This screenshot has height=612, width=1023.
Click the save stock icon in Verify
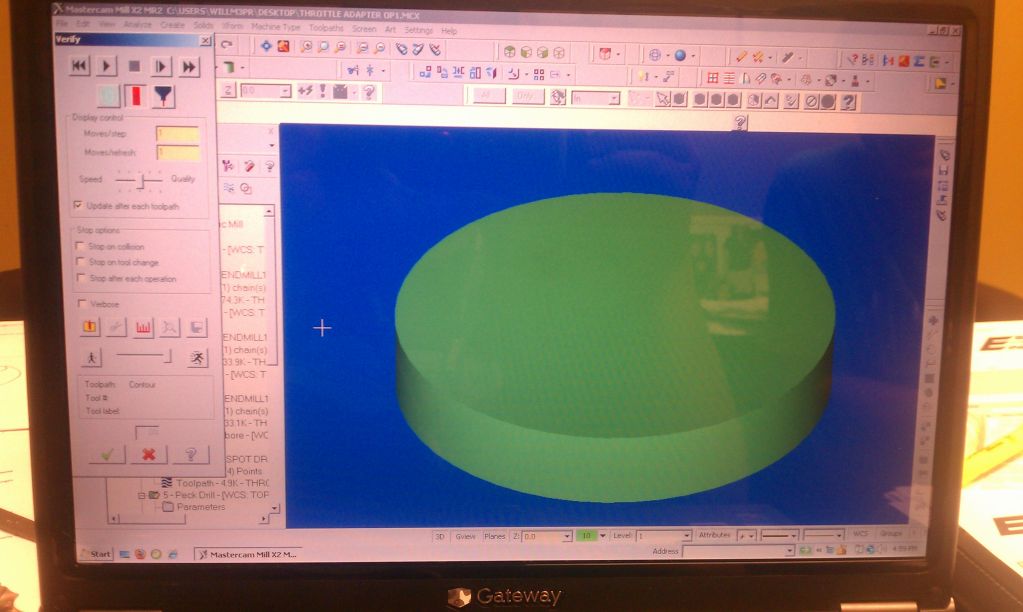point(196,327)
